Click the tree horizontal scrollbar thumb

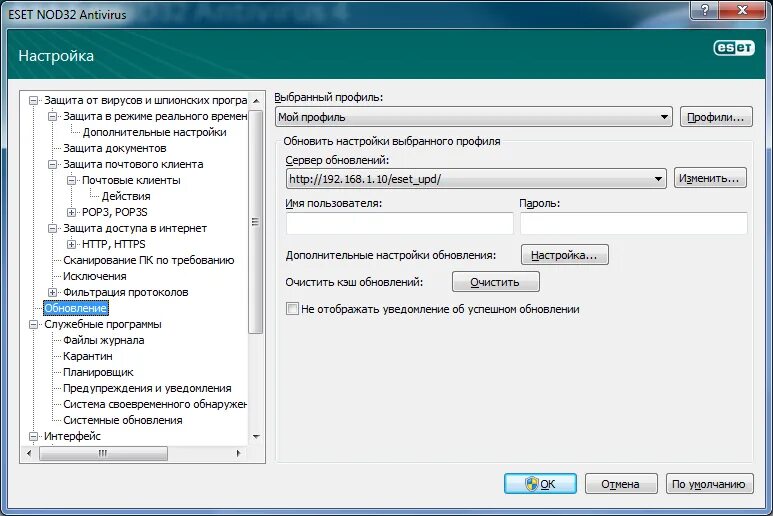pyautogui.click(x=103, y=453)
